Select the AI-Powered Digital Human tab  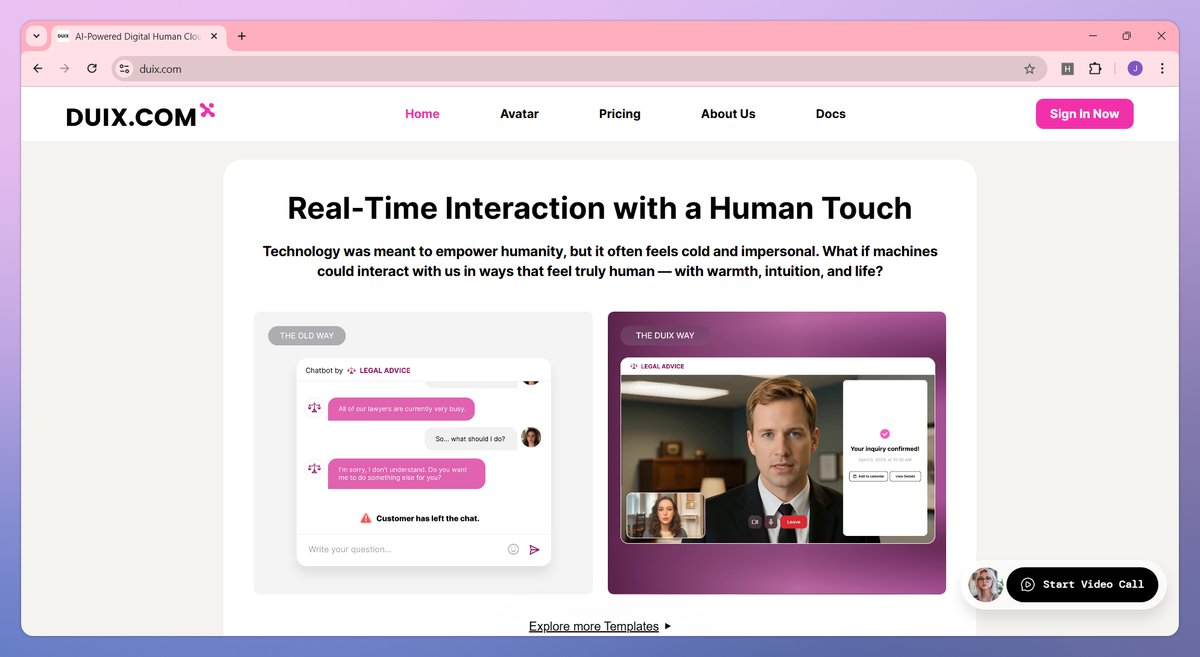(x=138, y=37)
